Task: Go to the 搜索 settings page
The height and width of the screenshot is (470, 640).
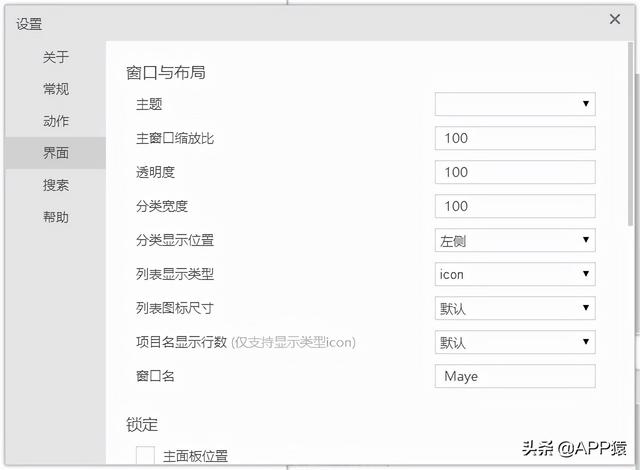Action: point(56,185)
